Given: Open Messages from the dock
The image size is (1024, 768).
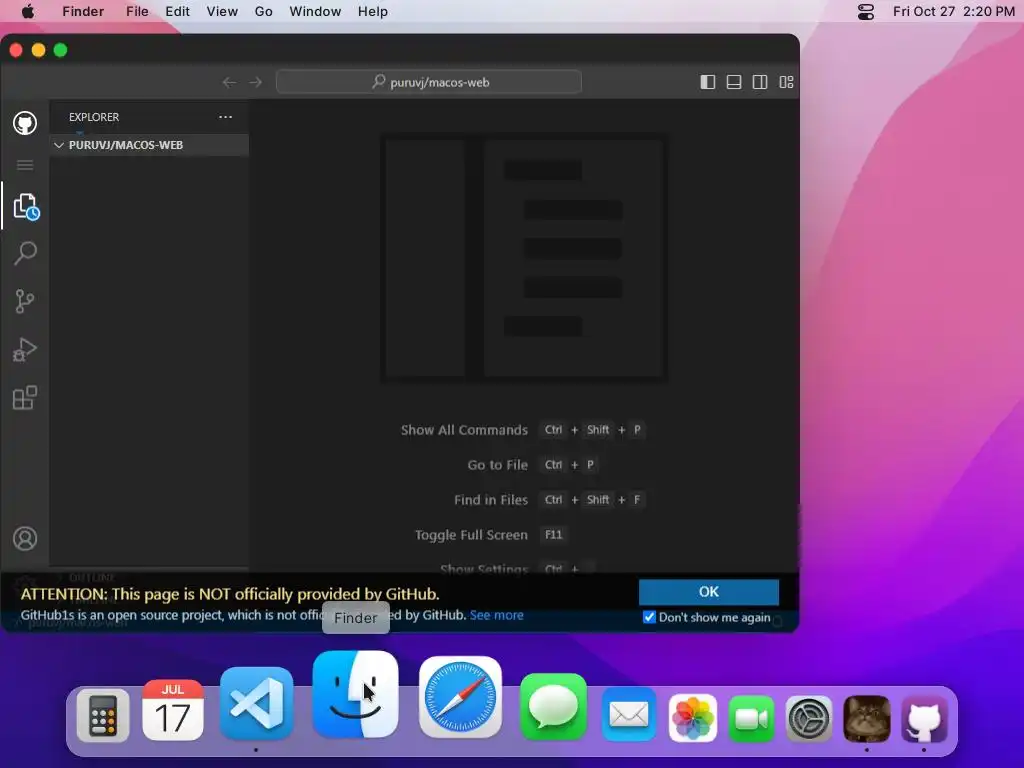Looking at the screenshot, I should pyautogui.click(x=554, y=707).
